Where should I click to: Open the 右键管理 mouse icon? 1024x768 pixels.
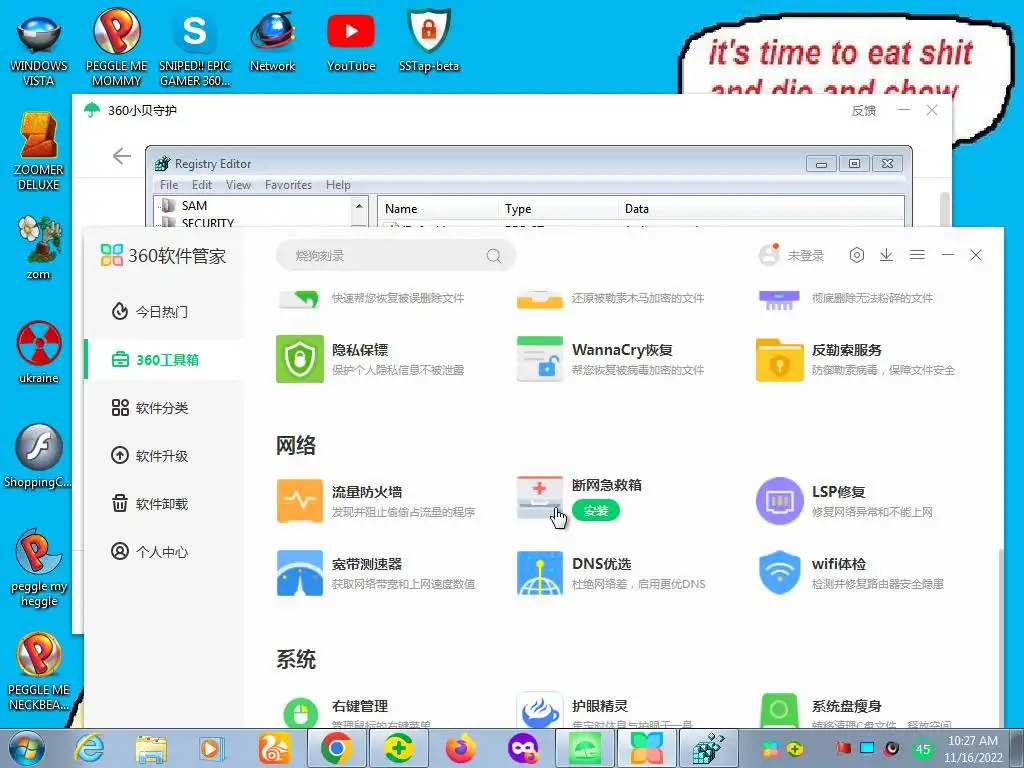click(300, 712)
